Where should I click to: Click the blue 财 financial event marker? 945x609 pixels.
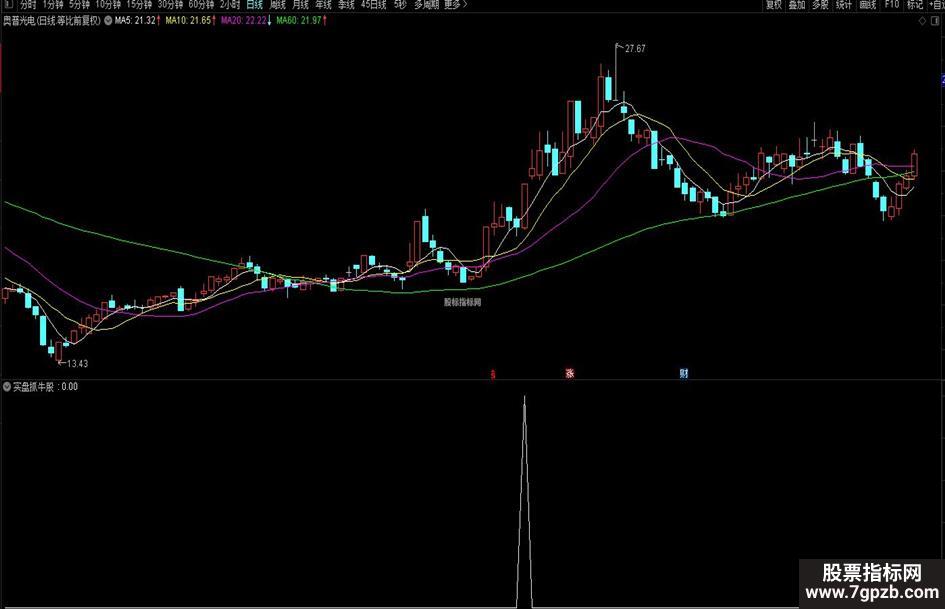[x=683, y=373]
